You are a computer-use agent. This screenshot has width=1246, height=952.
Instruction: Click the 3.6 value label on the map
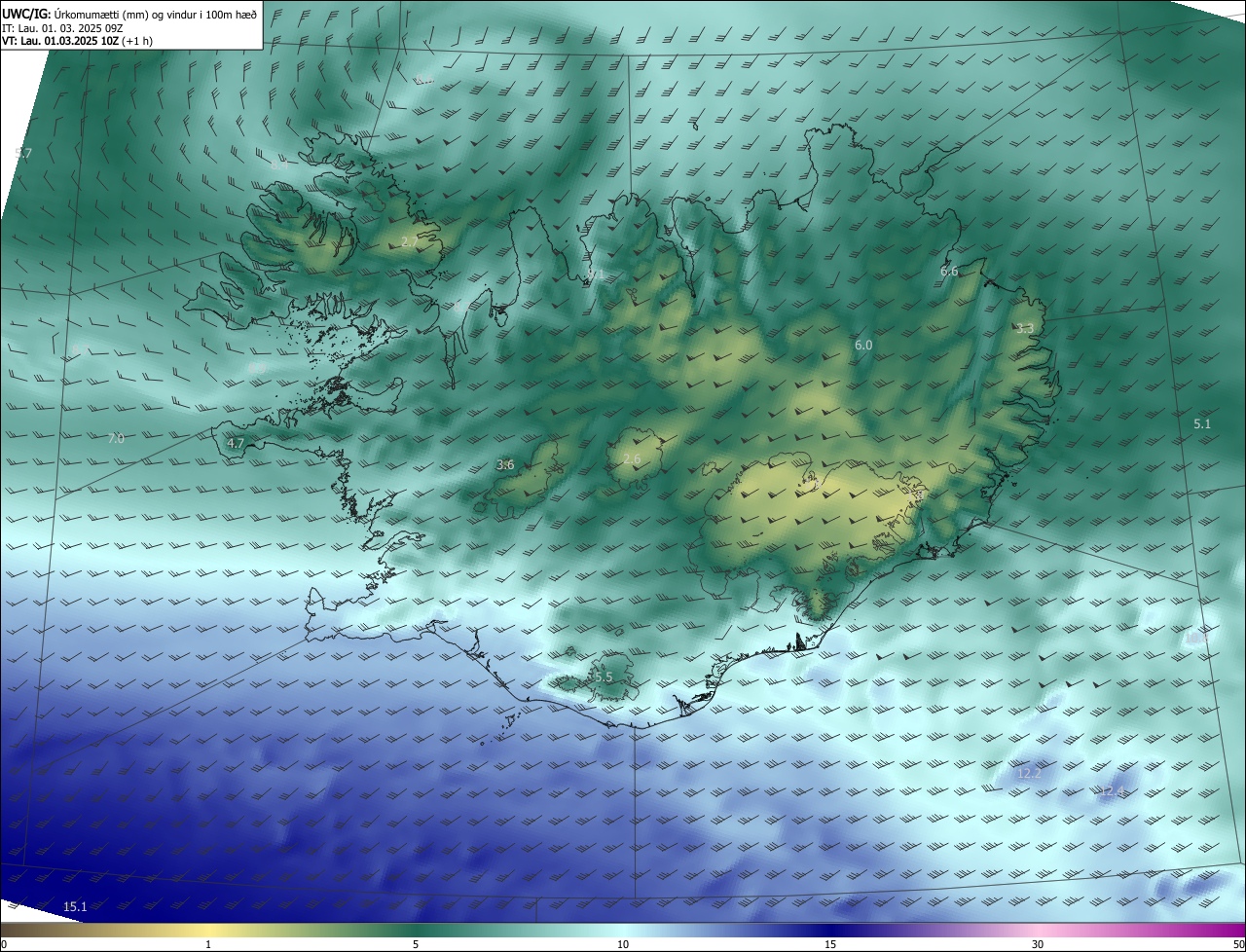pyautogui.click(x=505, y=465)
